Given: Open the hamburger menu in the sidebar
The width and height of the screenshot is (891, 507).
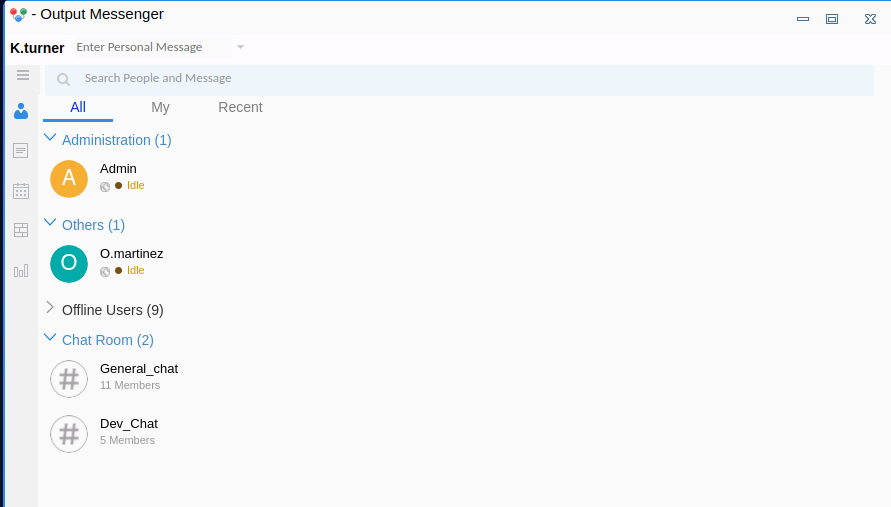Looking at the screenshot, I should click(x=22, y=75).
